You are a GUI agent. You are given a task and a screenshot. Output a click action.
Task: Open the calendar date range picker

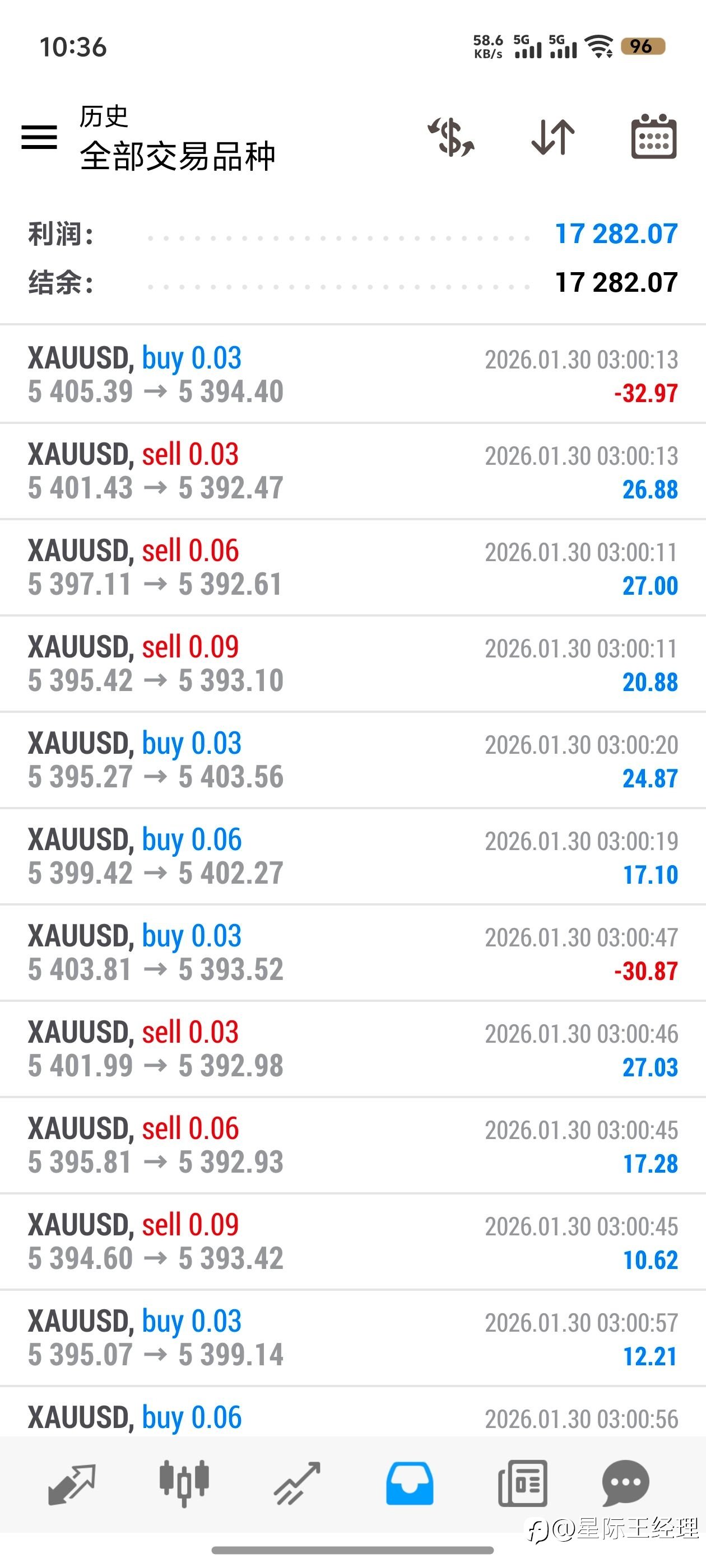coord(653,136)
